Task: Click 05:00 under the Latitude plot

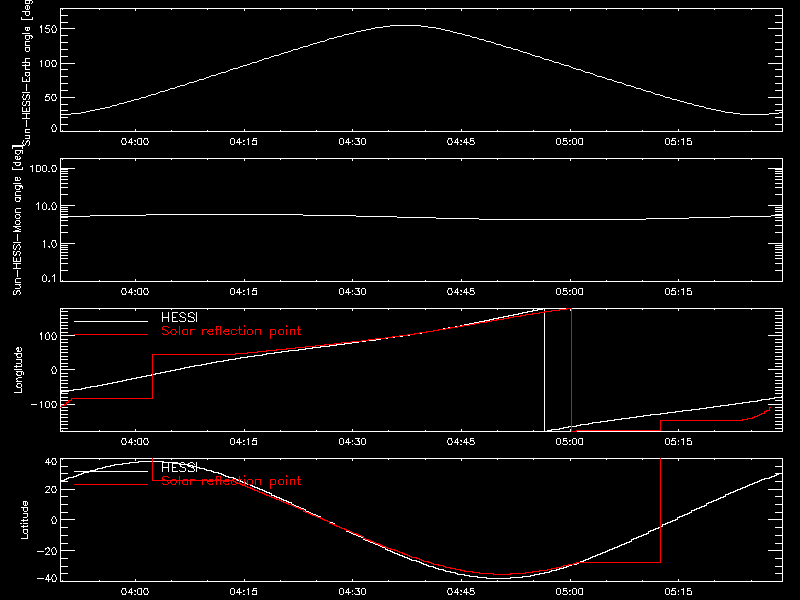Action: [x=569, y=591]
